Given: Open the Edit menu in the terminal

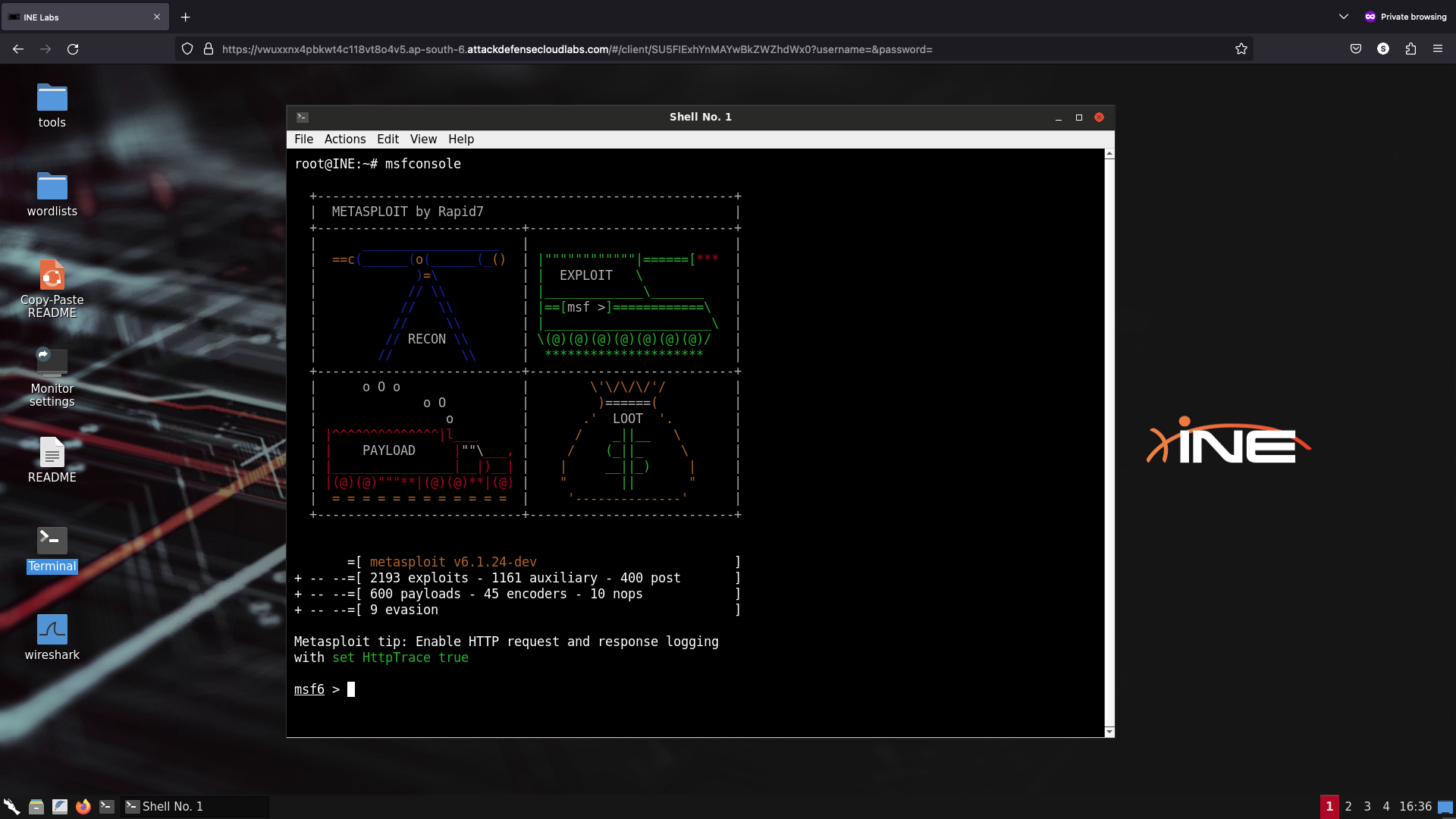Looking at the screenshot, I should 388,140.
